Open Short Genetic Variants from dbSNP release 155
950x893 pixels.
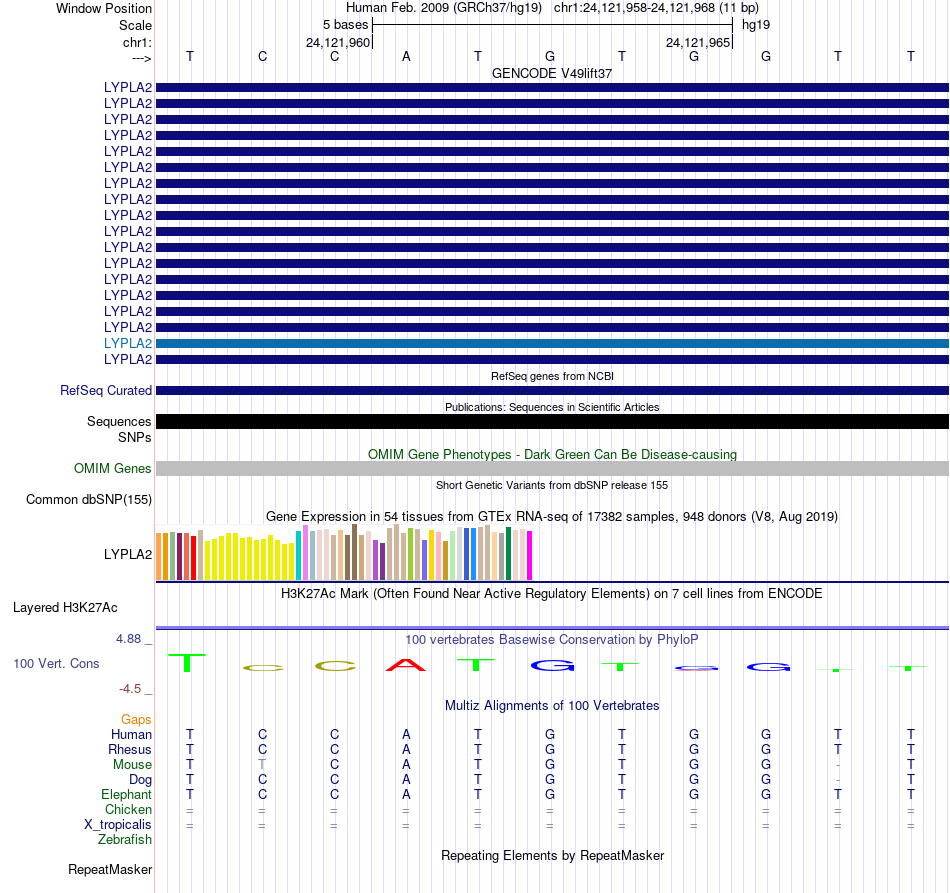pyautogui.click(x=552, y=485)
